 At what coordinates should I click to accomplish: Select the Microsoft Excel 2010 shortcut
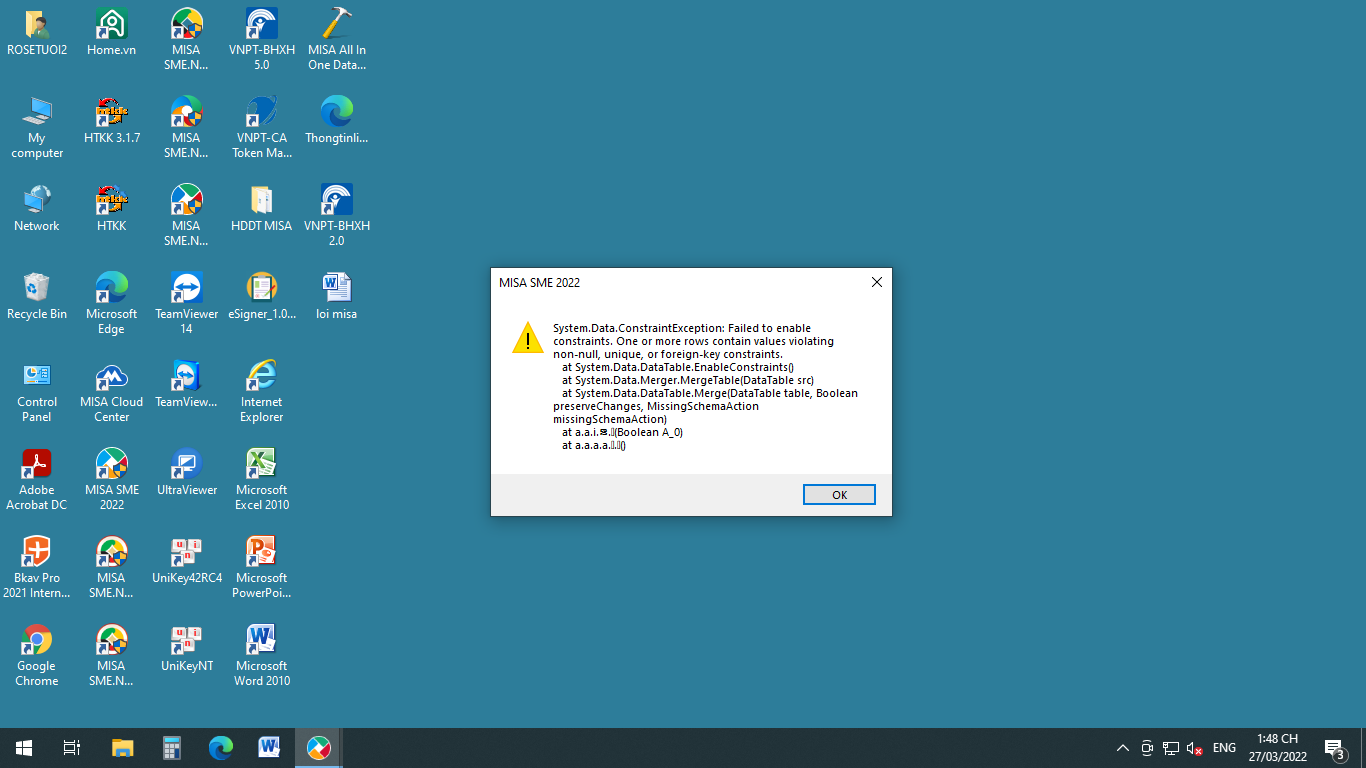262,480
